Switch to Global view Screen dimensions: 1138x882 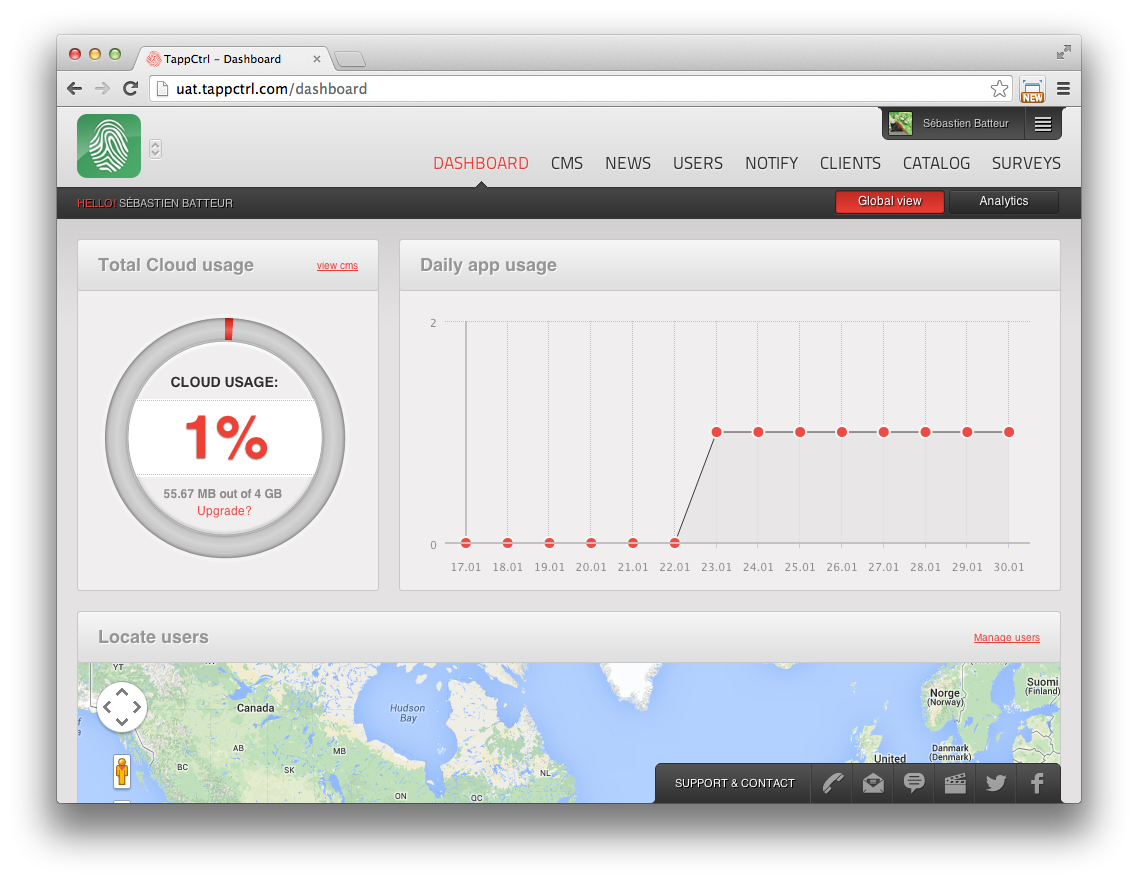890,201
